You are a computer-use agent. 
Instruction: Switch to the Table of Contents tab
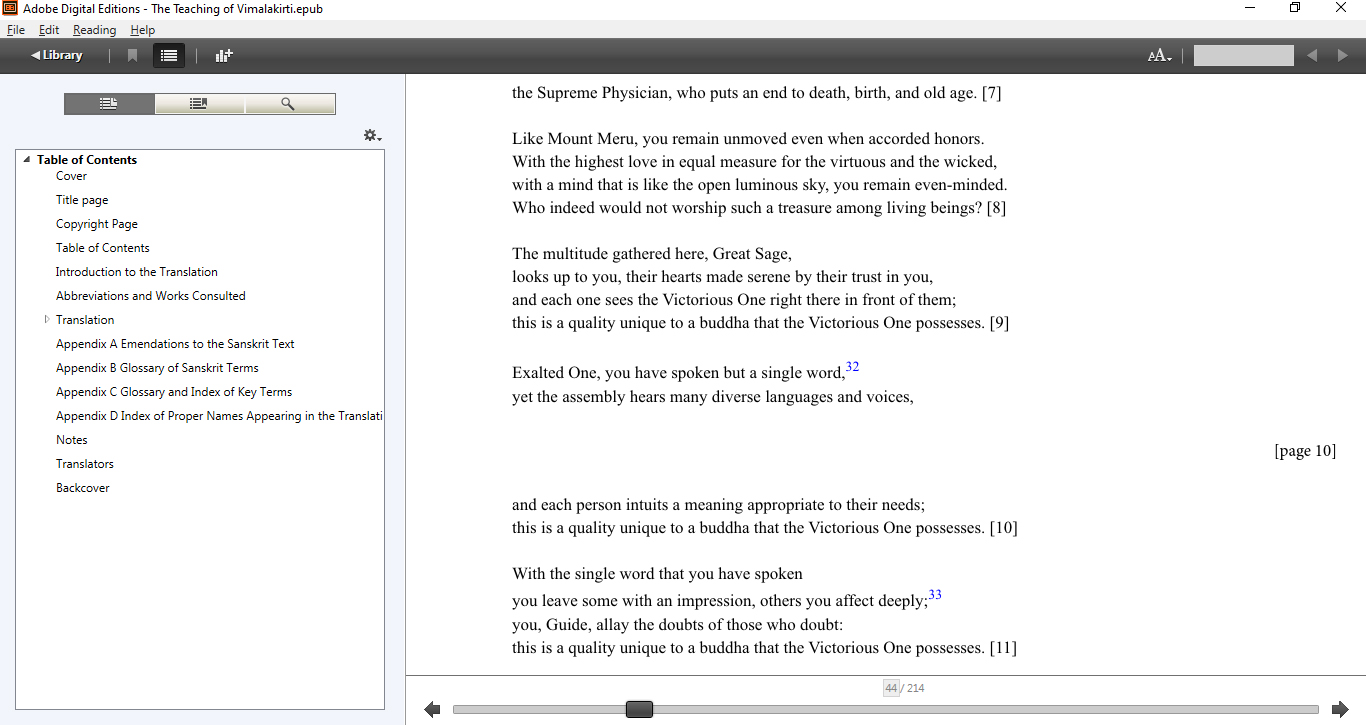pos(109,104)
